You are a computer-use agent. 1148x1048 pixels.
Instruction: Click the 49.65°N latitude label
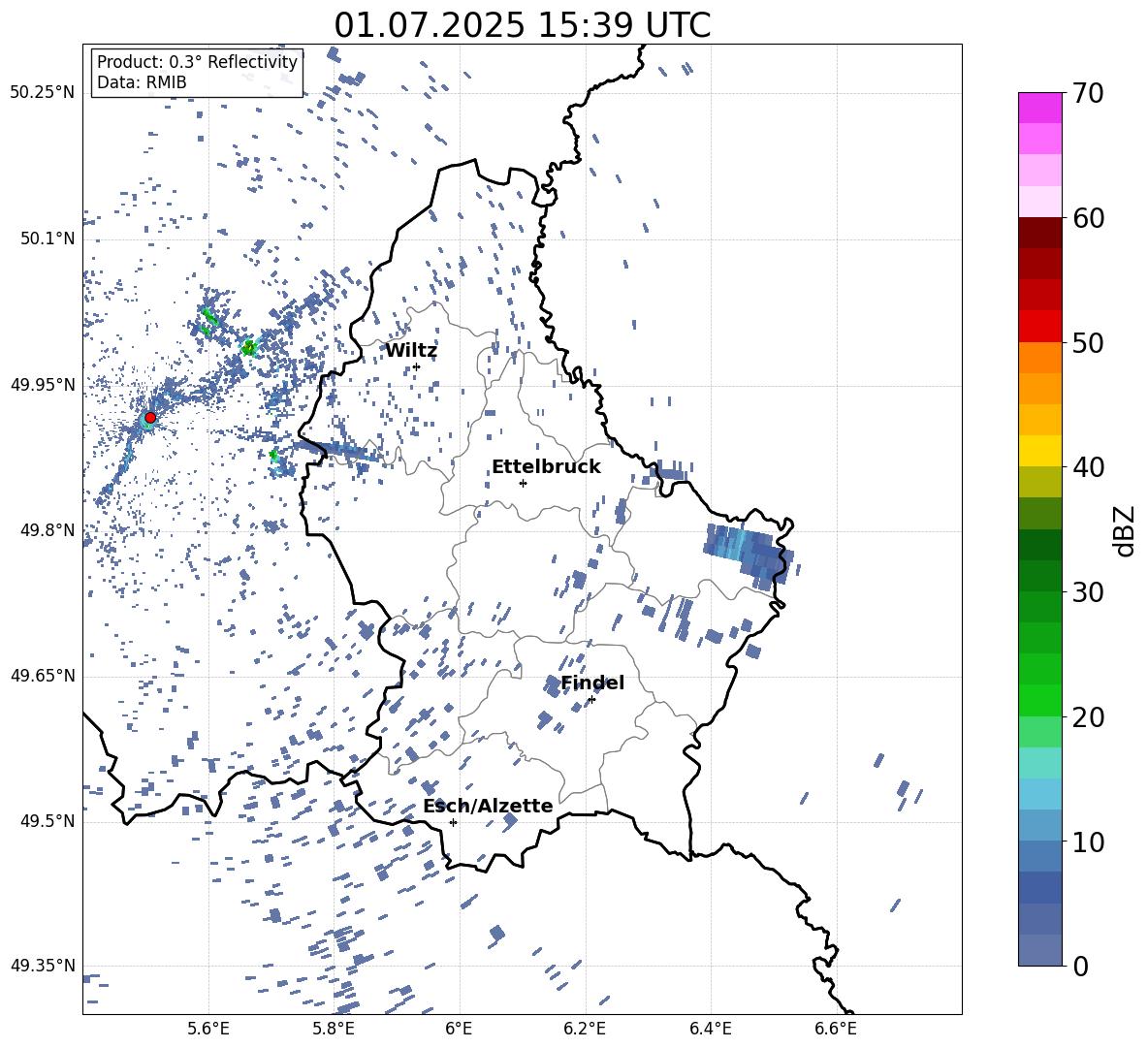click(x=43, y=676)
